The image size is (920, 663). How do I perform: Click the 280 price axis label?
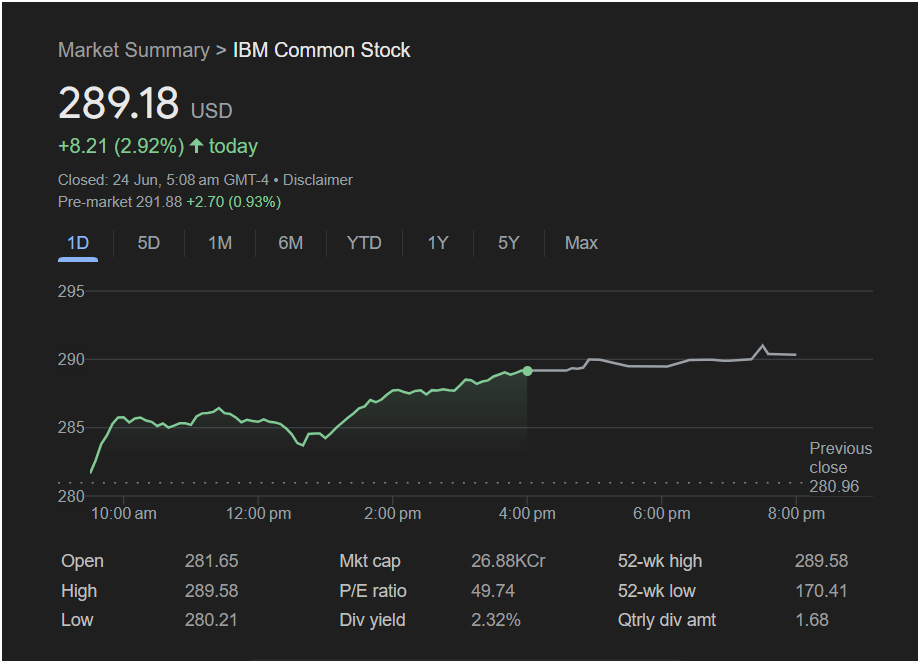(71, 496)
